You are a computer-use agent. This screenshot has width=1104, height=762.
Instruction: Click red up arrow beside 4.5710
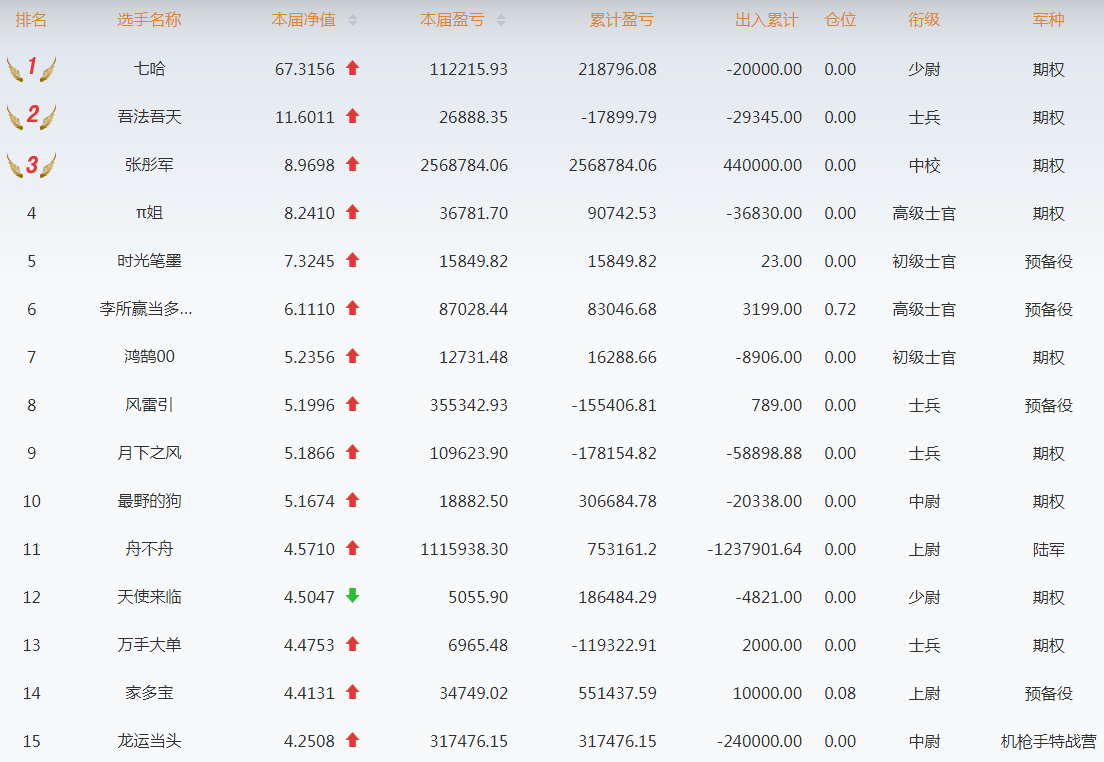coord(353,548)
